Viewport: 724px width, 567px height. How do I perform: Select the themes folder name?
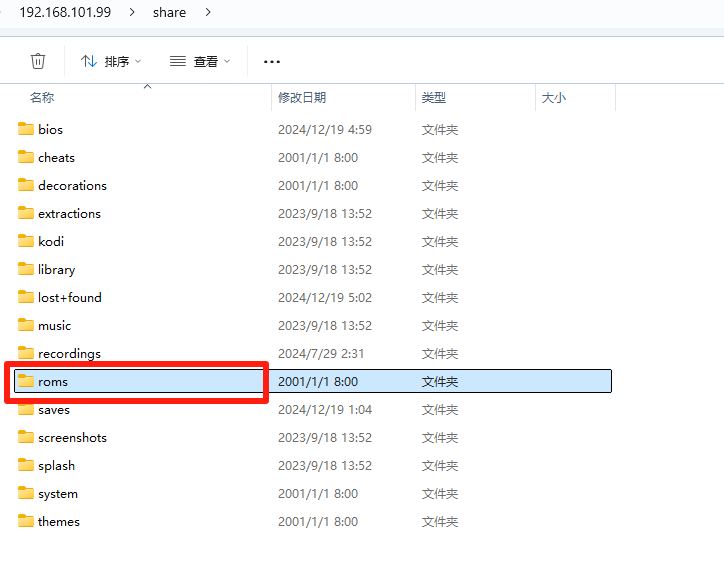[59, 522]
